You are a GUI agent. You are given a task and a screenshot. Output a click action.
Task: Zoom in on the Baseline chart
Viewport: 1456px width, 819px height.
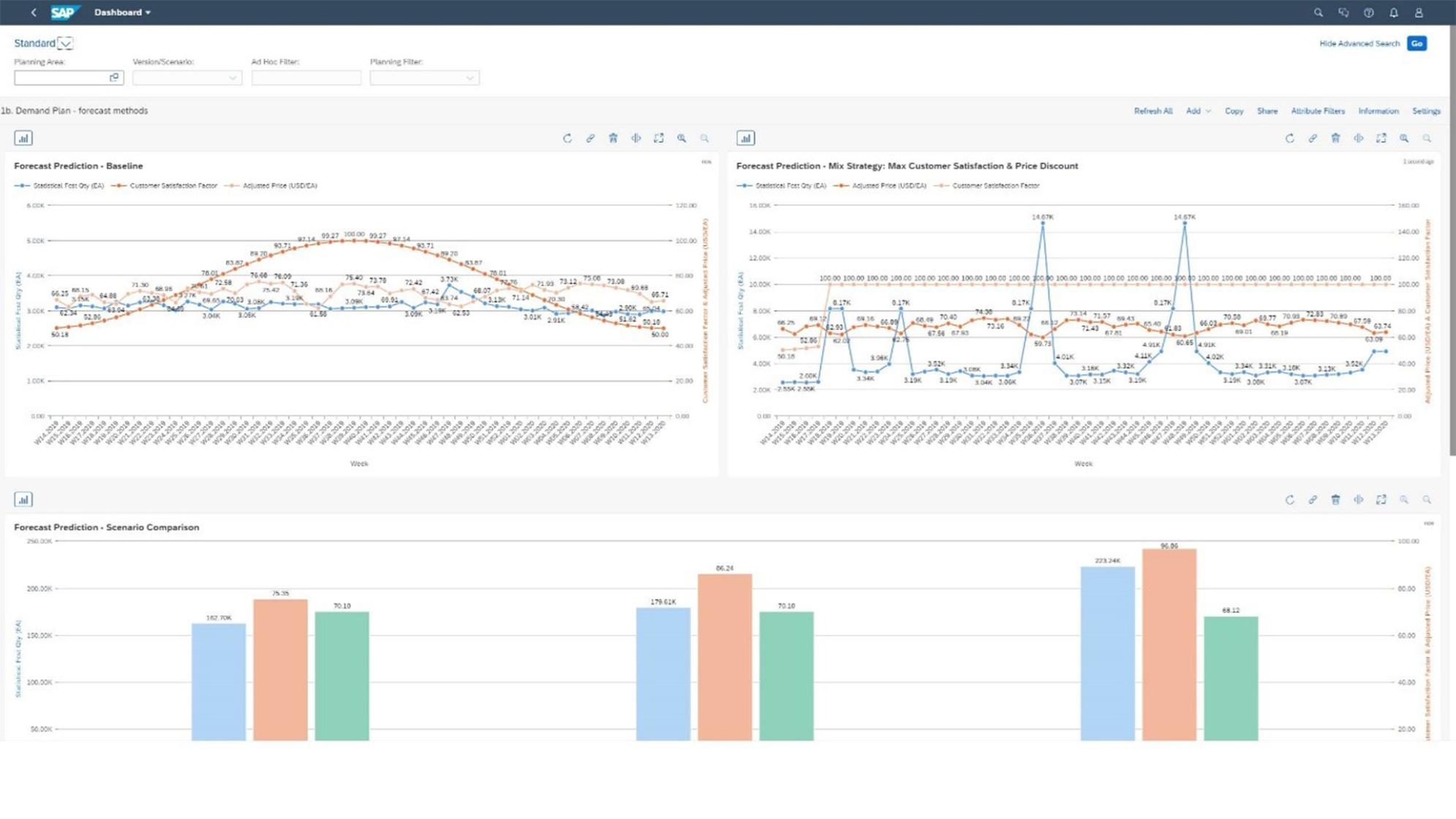click(682, 138)
